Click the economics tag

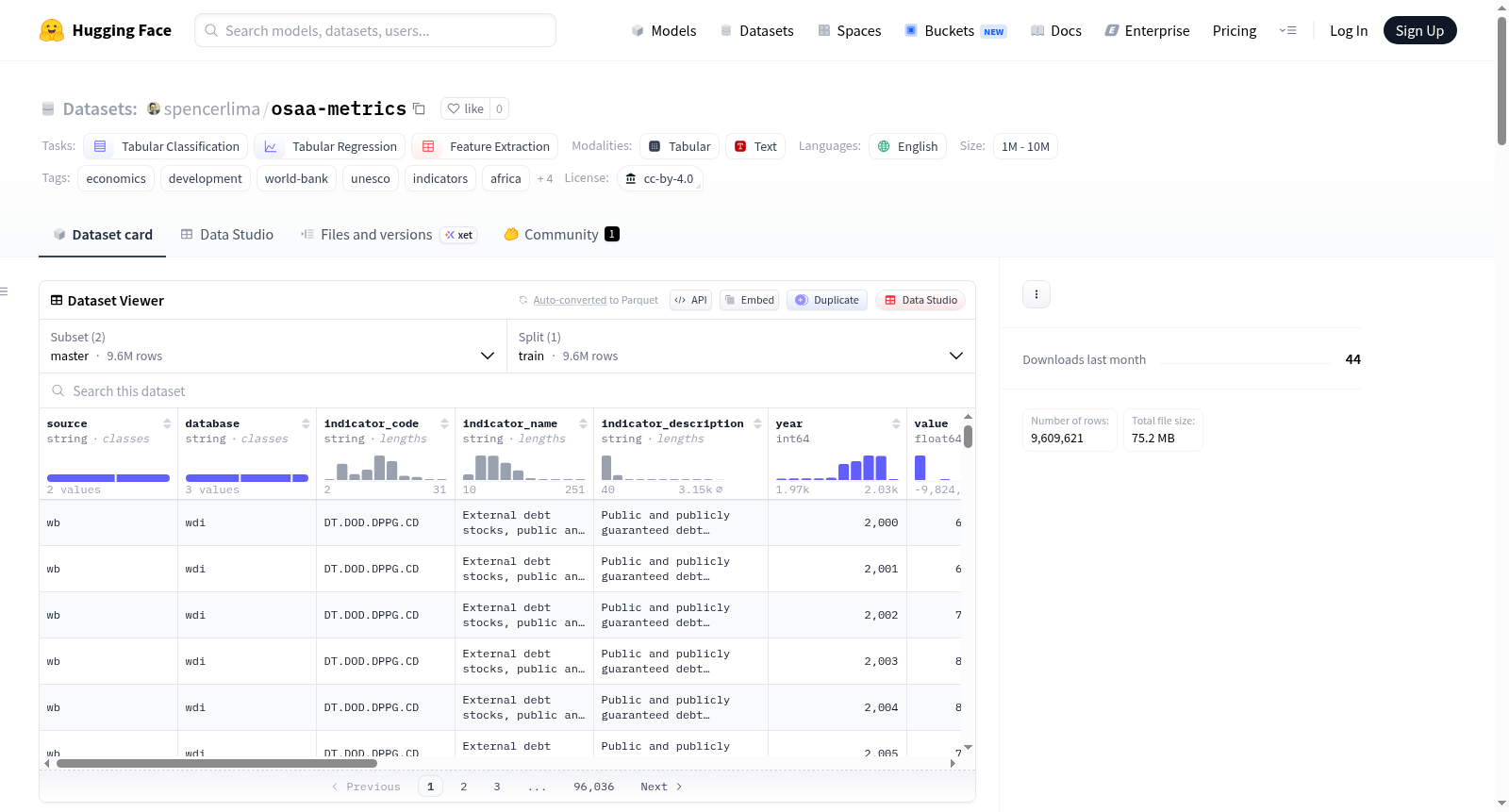point(116,178)
